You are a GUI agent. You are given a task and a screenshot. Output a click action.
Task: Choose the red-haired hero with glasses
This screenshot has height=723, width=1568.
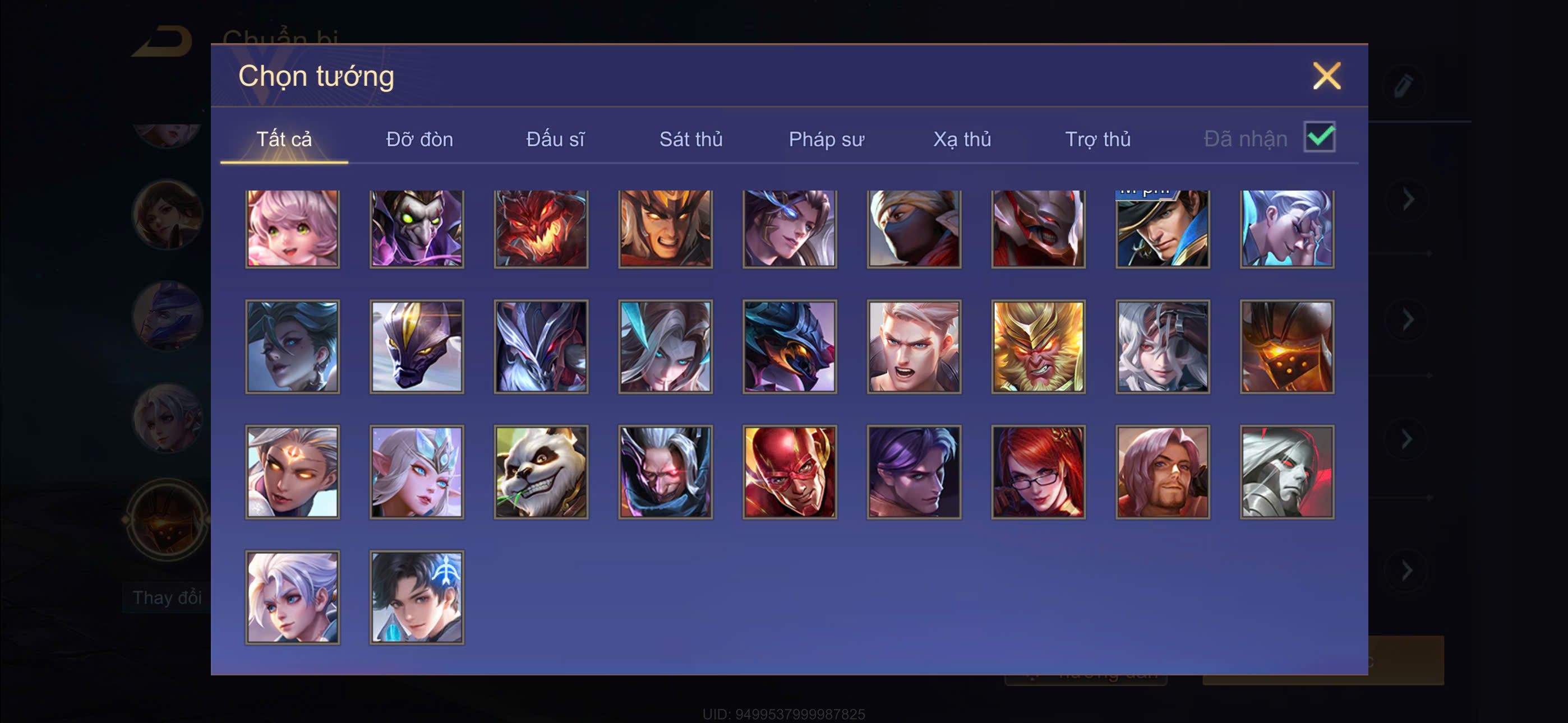pyautogui.click(x=1038, y=472)
